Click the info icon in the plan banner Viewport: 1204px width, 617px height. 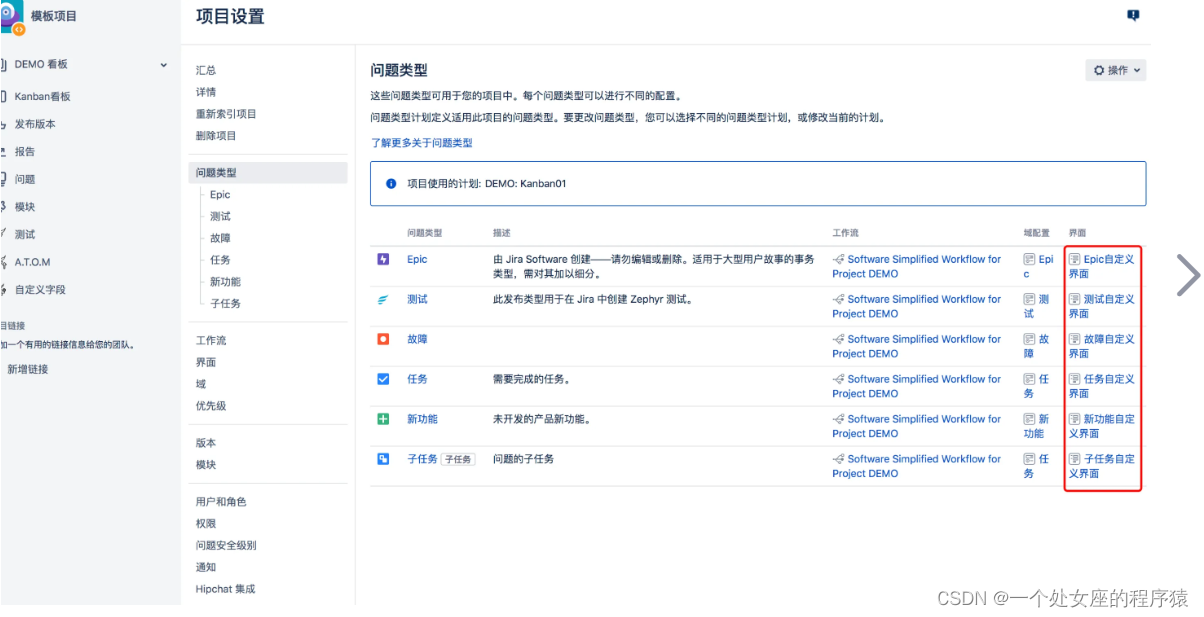[x=389, y=183]
